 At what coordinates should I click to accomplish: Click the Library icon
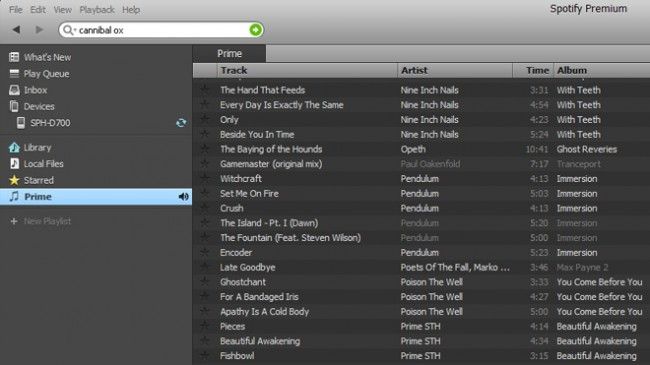click(14, 147)
